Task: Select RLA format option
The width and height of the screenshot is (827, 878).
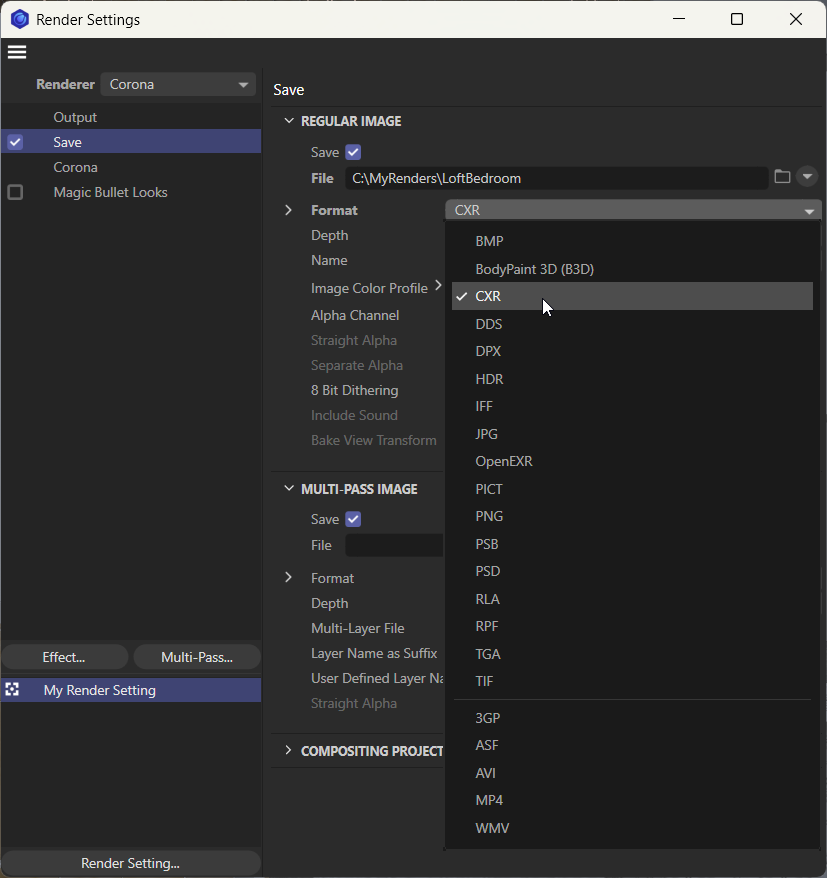Action: point(632,599)
